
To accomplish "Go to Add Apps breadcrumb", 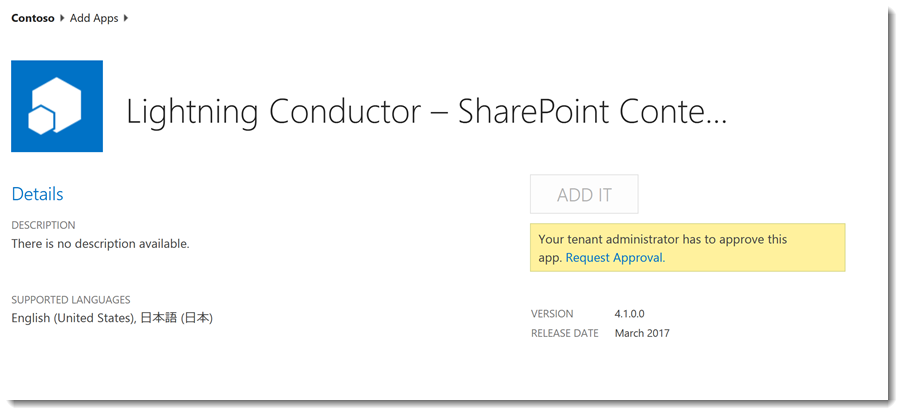I will pos(94,18).
